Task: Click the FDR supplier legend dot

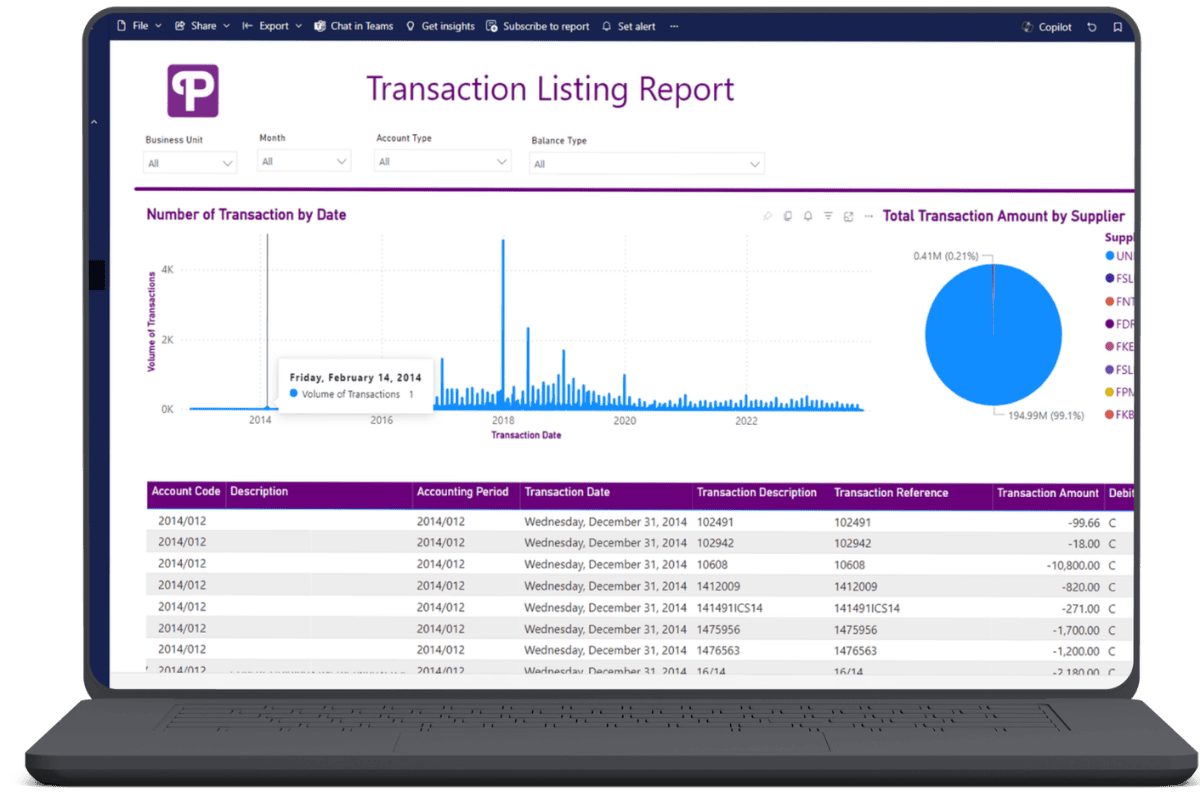Action: [x=1110, y=324]
